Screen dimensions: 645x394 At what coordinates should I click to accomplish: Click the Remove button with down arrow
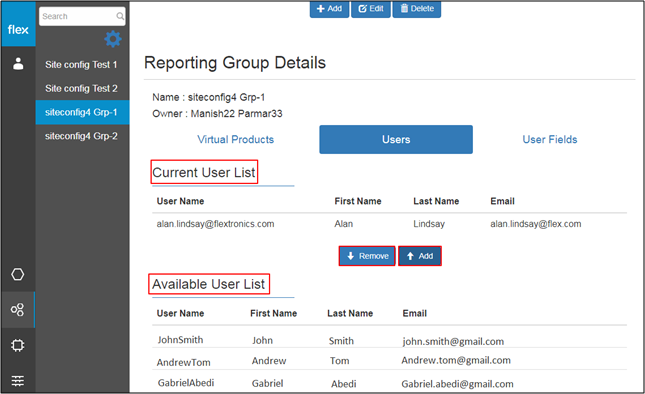click(x=367, y=256)
